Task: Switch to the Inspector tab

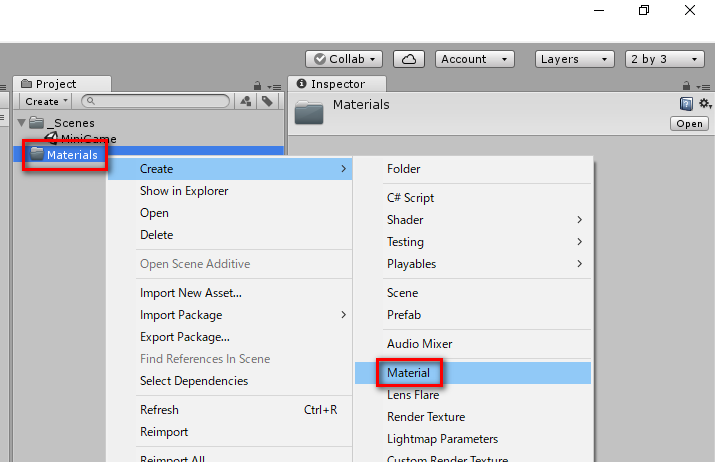Action: (337, 84)
